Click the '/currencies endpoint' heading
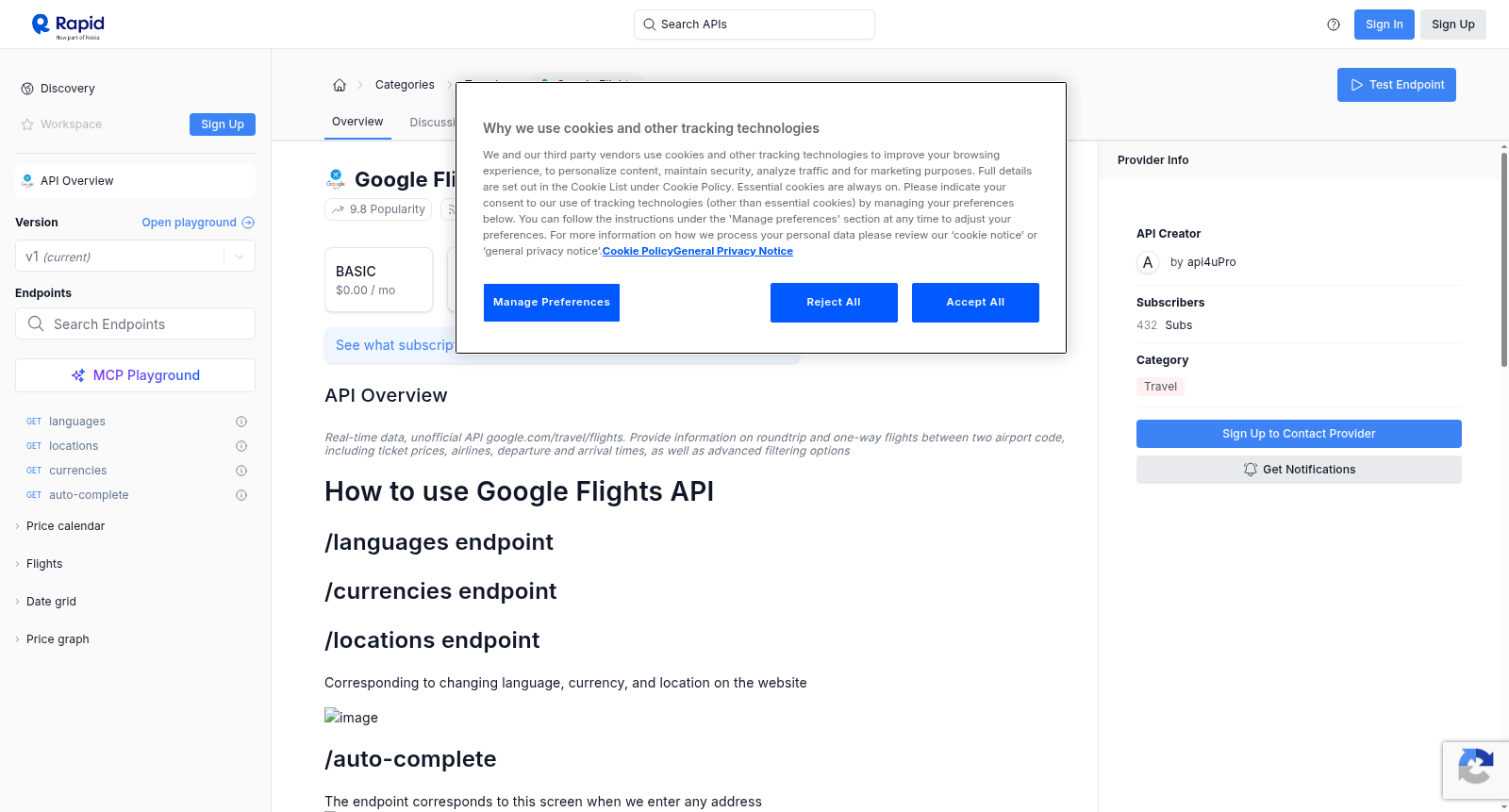Screen dimensions: 1509x812 440,591
